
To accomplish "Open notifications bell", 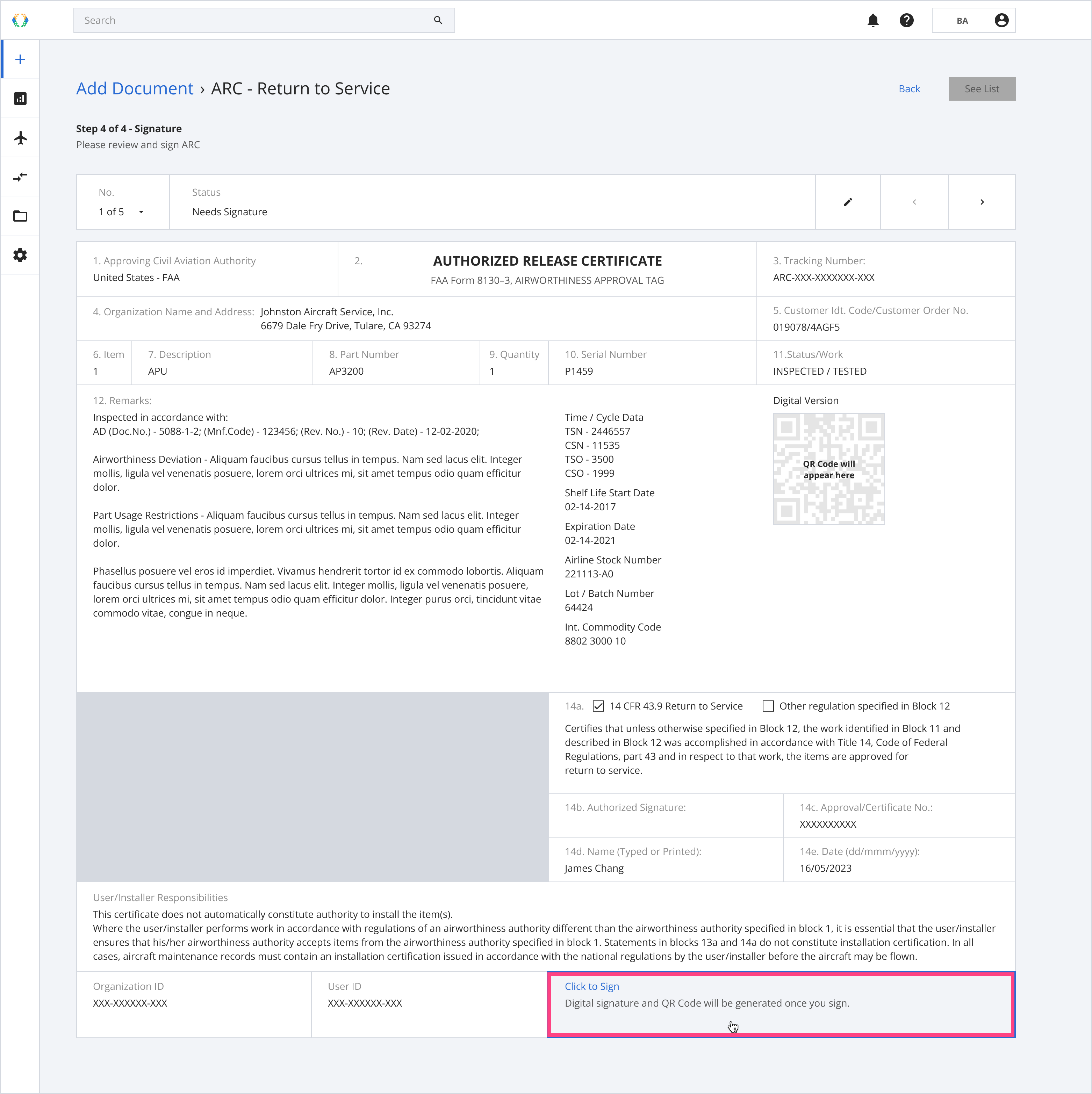I will point(873,20).
